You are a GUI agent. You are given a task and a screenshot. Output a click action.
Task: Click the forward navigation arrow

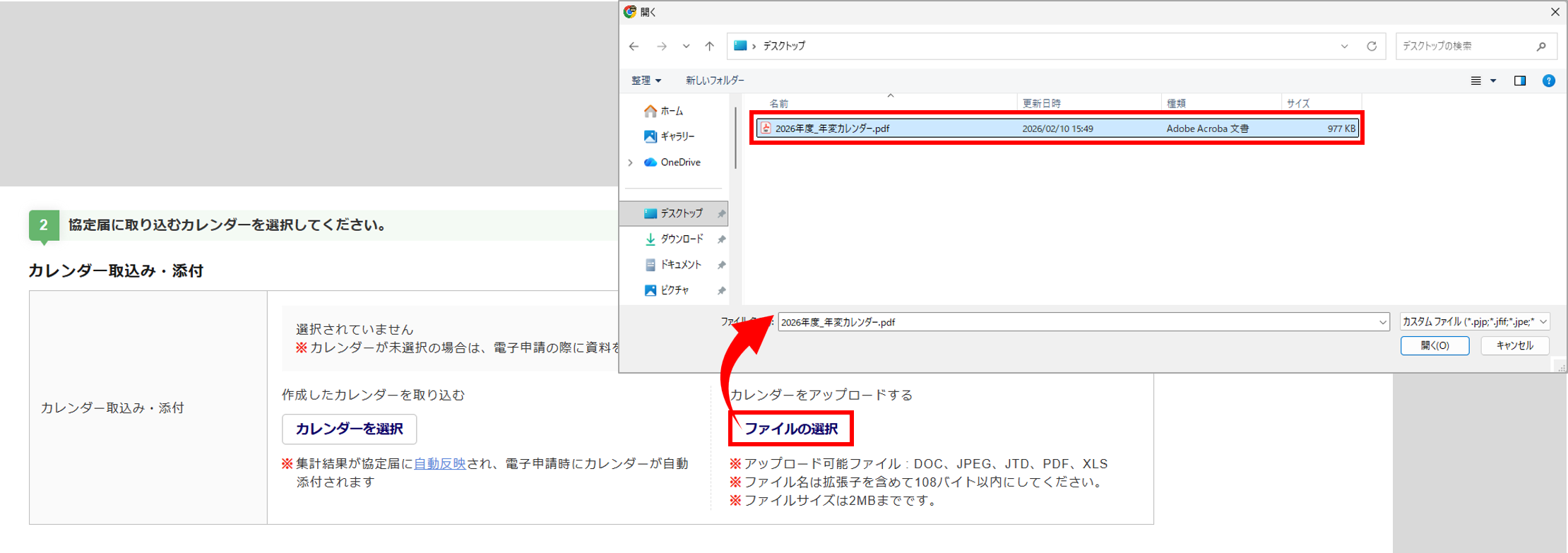coord(662,47)
